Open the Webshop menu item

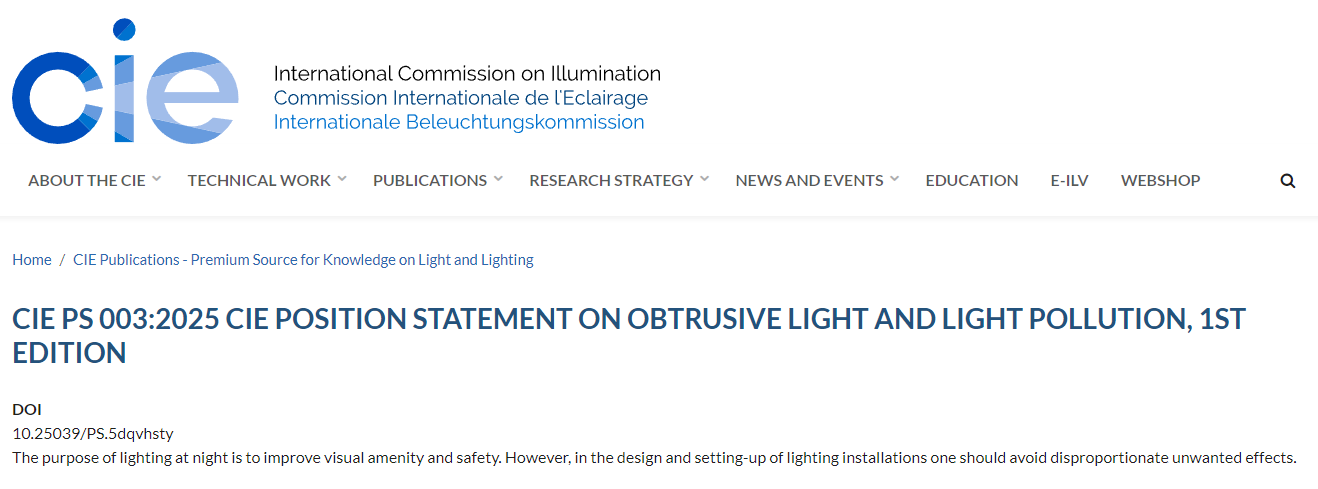1160,181
